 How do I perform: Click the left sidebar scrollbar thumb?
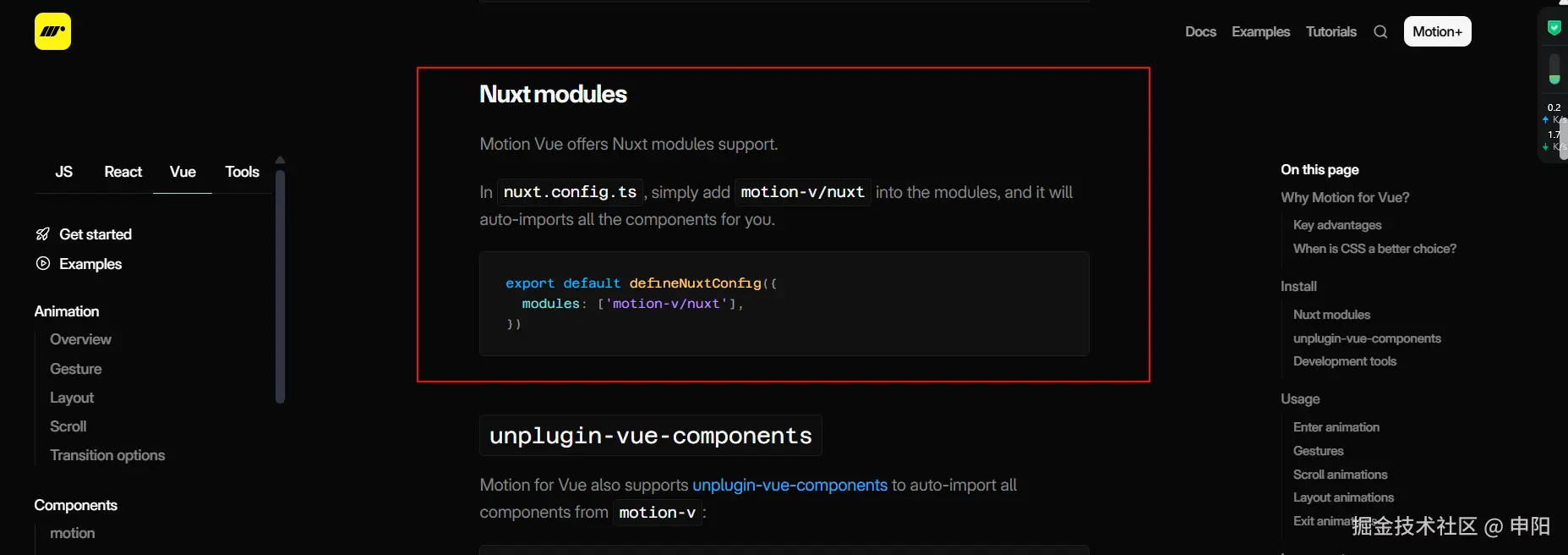[x=281, y=288]
